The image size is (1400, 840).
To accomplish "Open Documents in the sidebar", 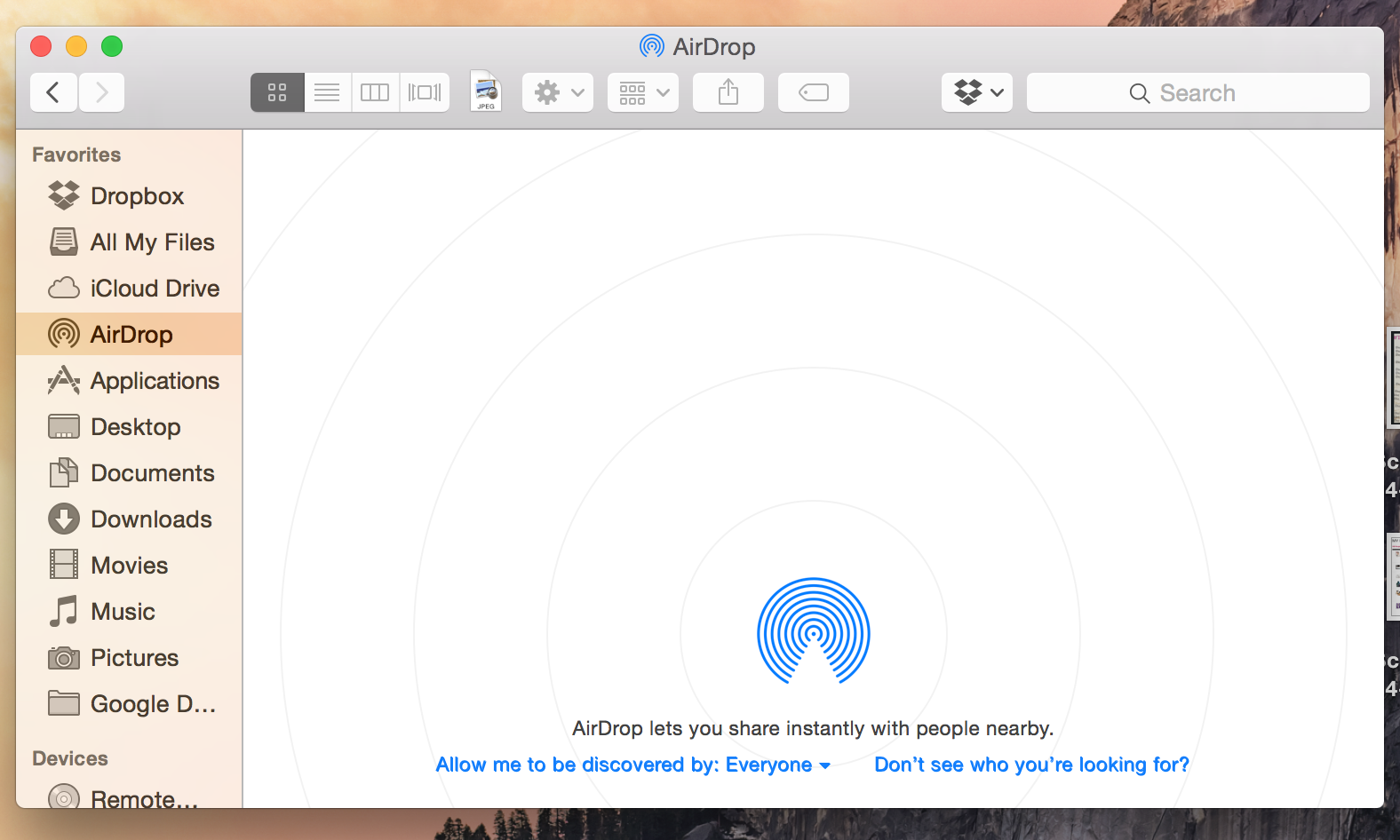I will (x=129, y=472).
